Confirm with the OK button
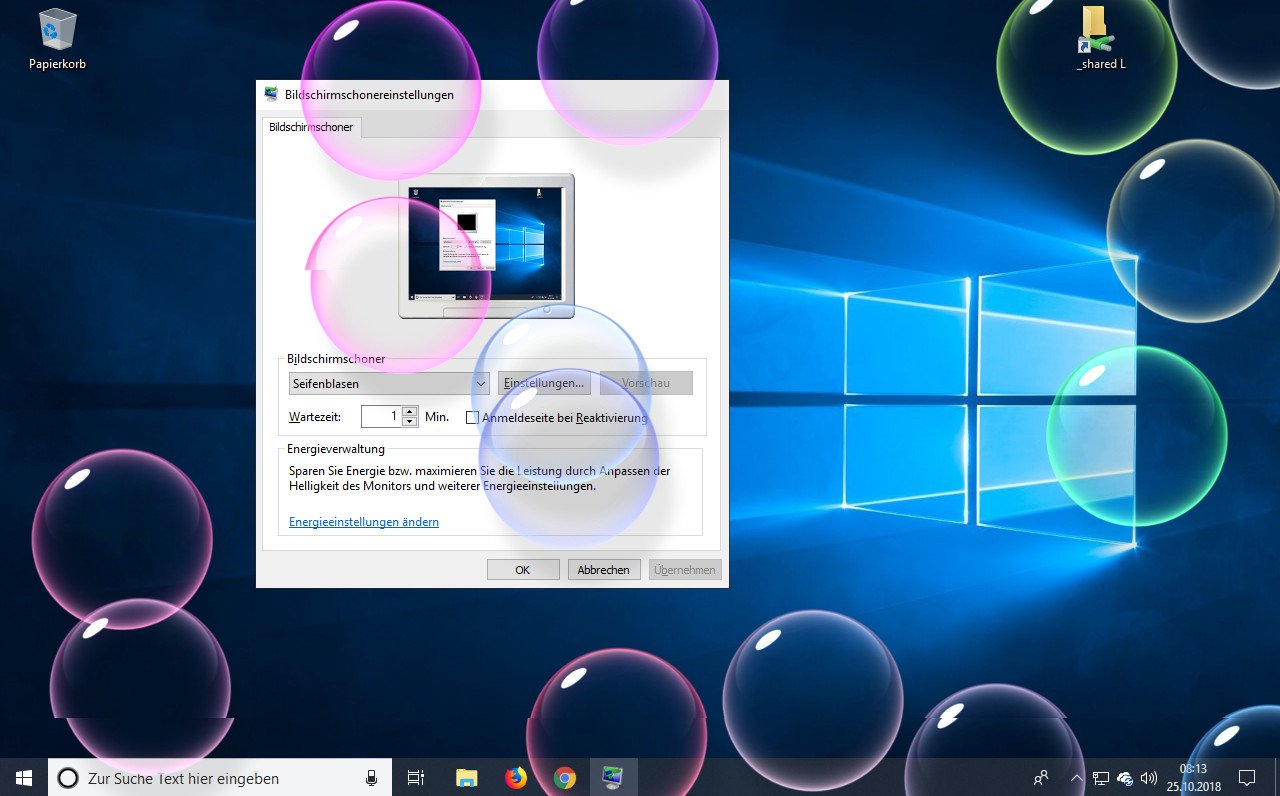This screenshot has height=796, width=1280. coord(523,569)
